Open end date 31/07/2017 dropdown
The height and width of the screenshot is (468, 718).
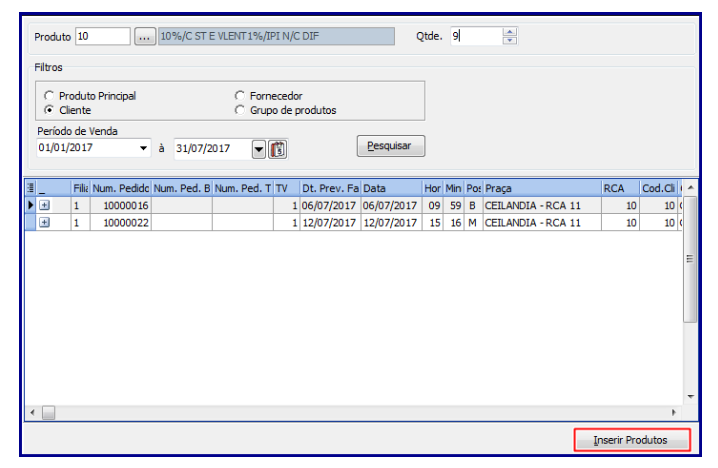(x=259, y=149)
